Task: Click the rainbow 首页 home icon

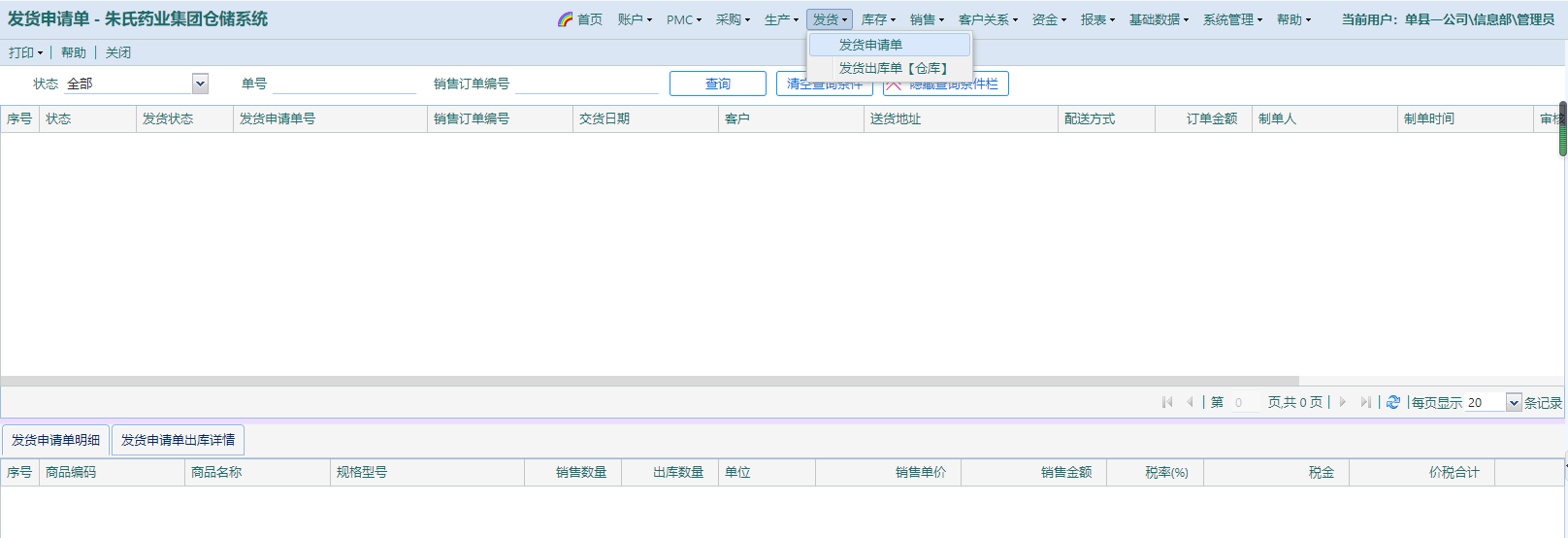Action: tap(566, 19)
